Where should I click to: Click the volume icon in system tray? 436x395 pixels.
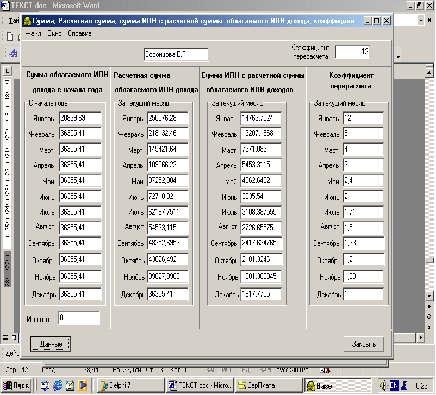[384, 386]
